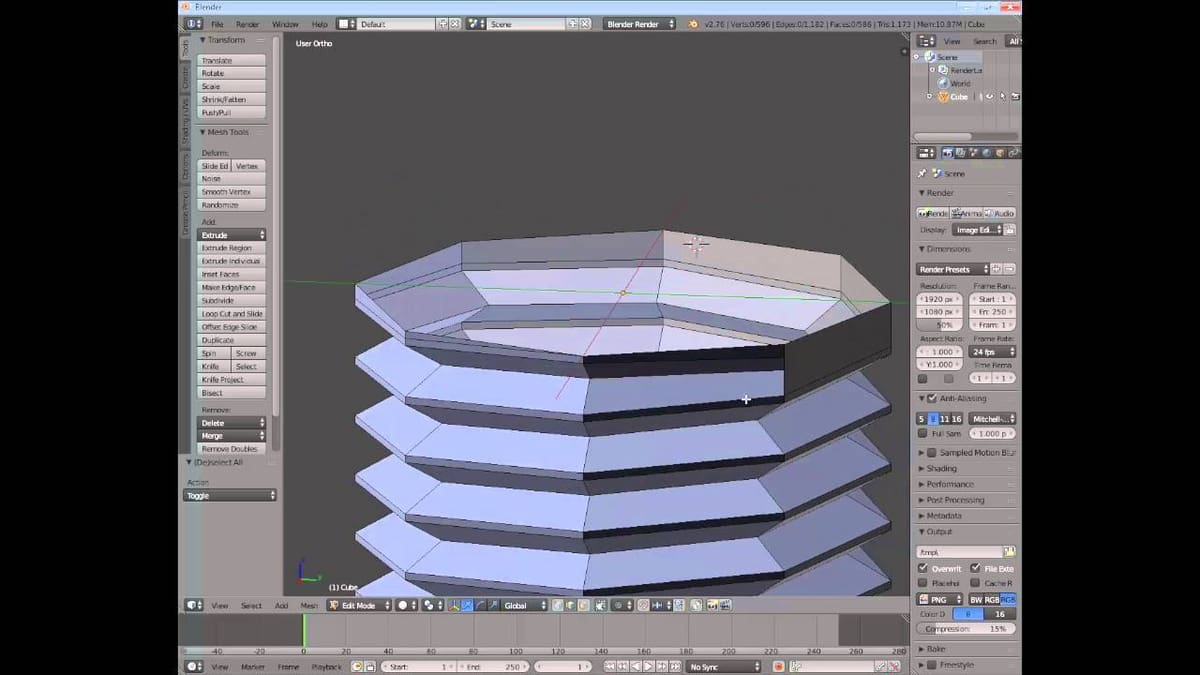This screenshot has height=675, width=1200.
Task: Toggle the red auto keyframe record button
Action: click(776, 666)
